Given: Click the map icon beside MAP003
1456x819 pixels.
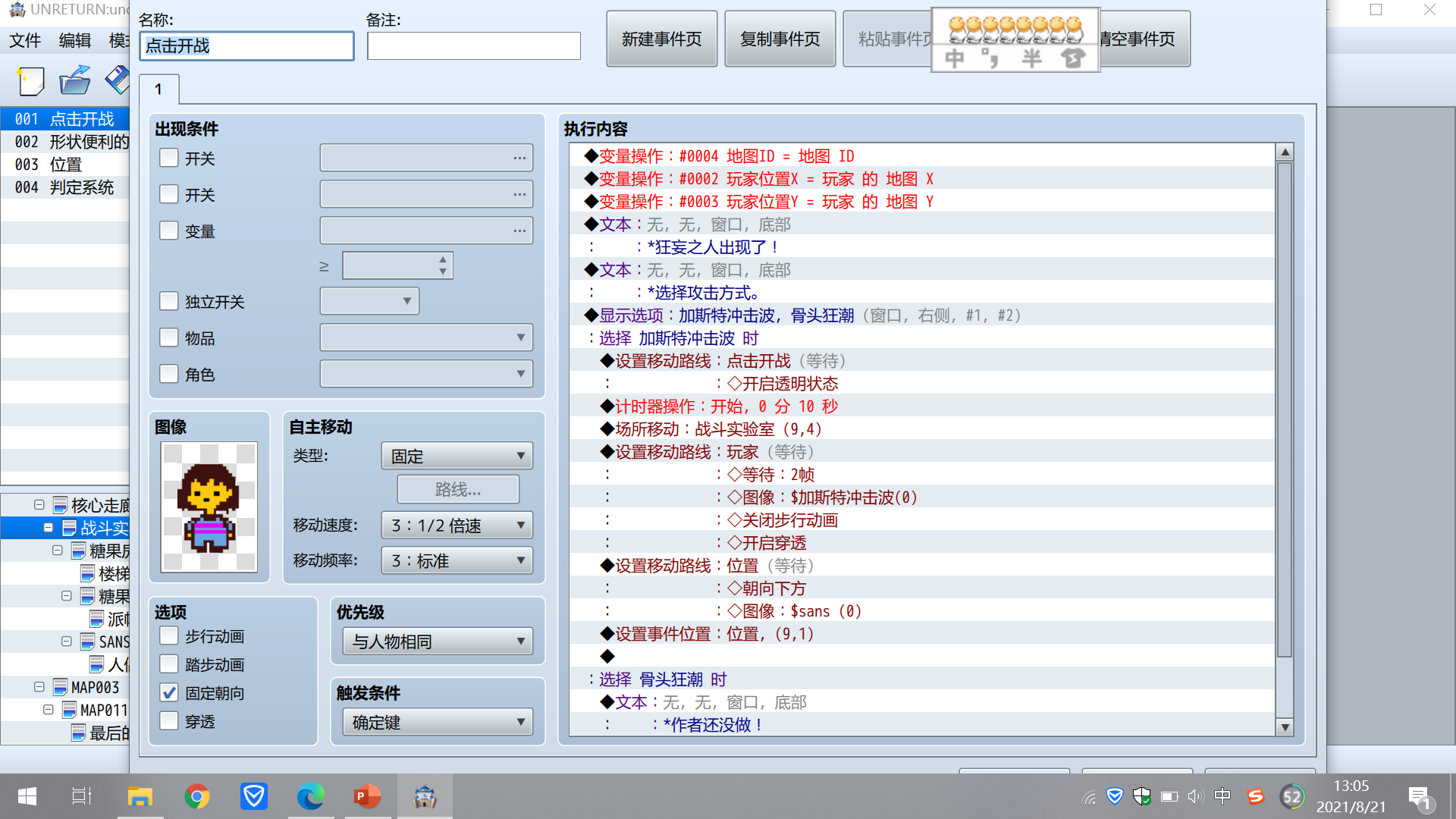Looking at the screenshot, I should [61, 687].
